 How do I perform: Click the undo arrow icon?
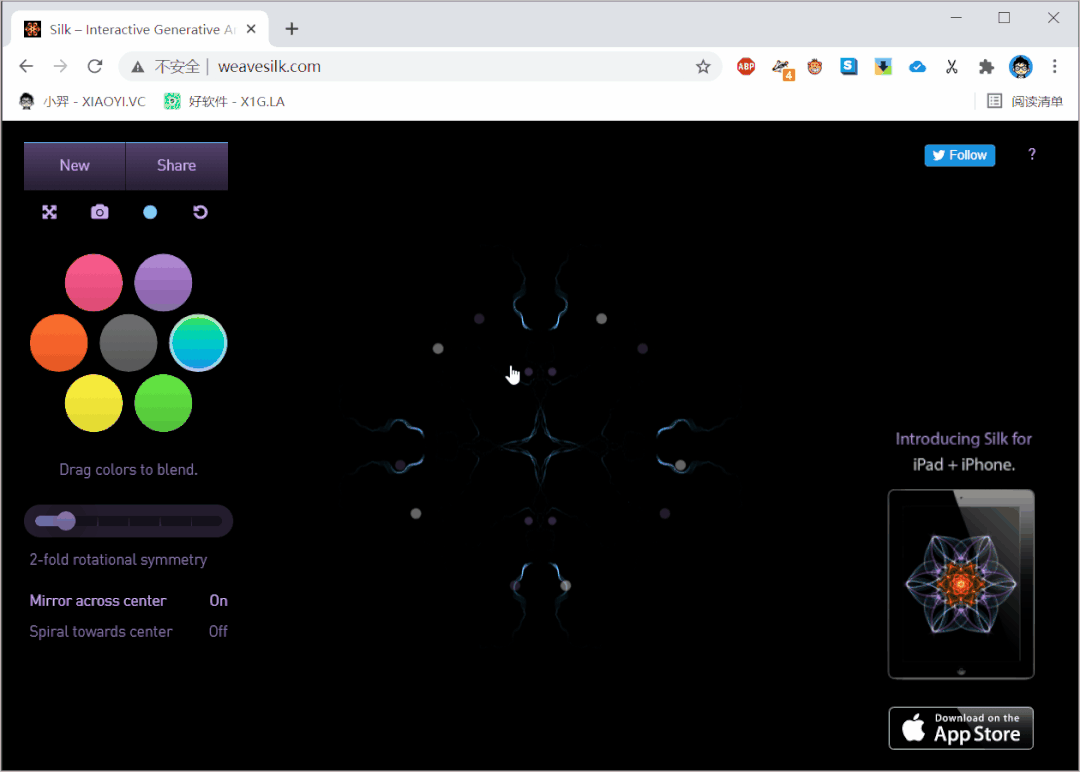tap(200, 212)
